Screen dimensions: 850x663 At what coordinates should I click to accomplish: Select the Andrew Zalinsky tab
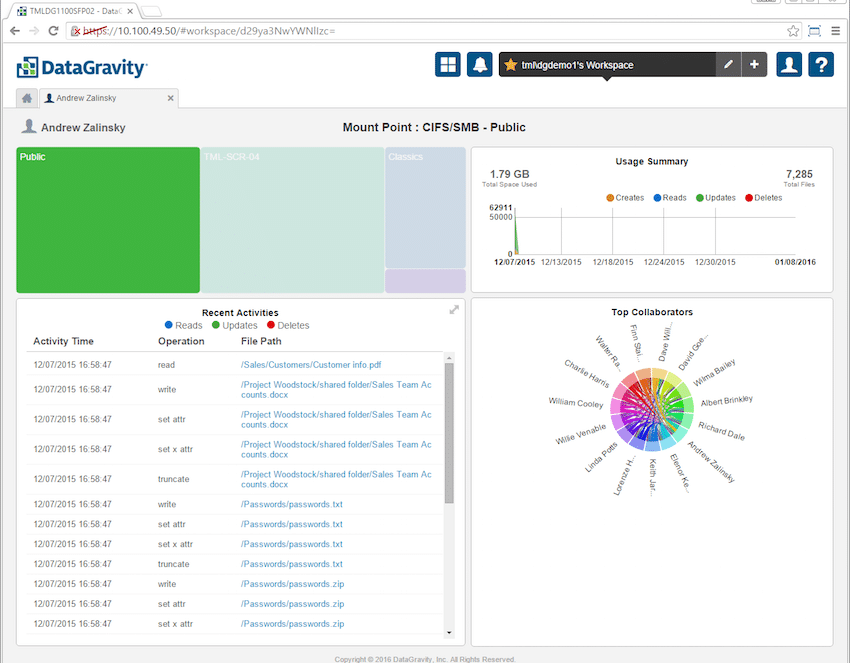pos(108,98)
